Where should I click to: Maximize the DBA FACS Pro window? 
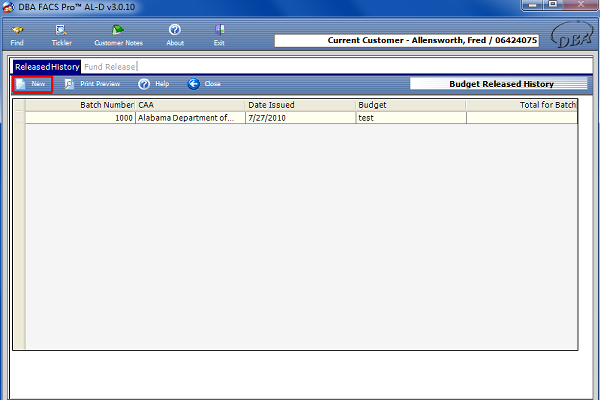click(553, 5)
